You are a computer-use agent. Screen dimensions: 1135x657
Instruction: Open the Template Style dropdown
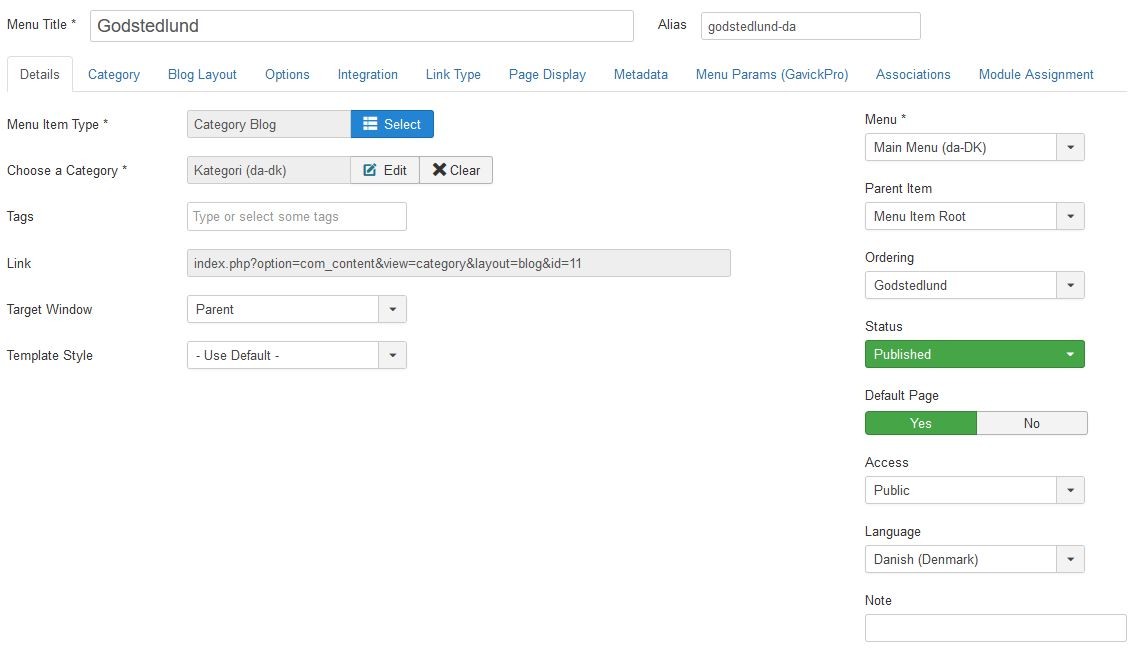[392, 355]
